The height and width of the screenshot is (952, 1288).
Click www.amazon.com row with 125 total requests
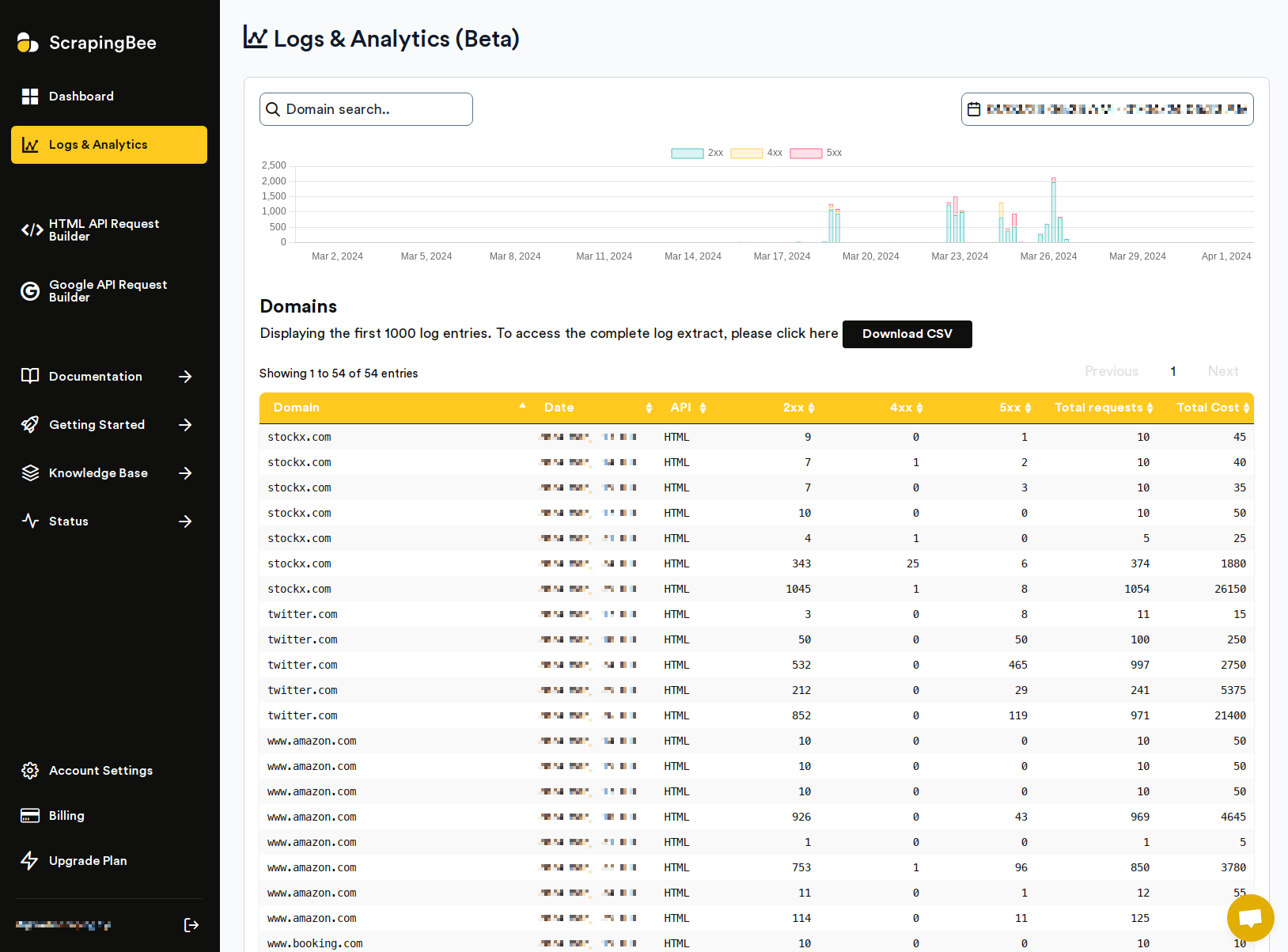pyautogui.click(x=756, y=918)
